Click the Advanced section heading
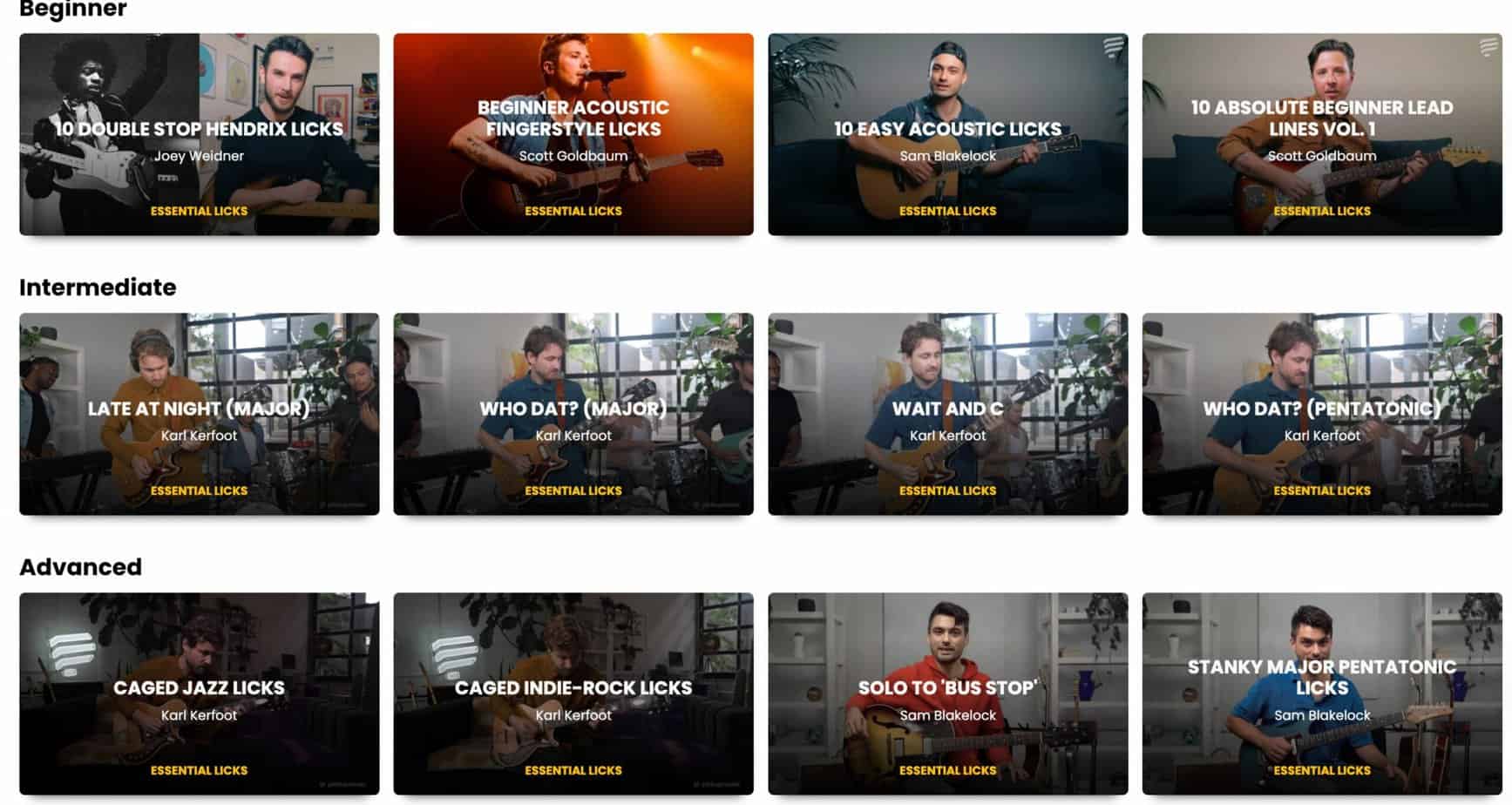1512x805 pixels. point(80,566)
